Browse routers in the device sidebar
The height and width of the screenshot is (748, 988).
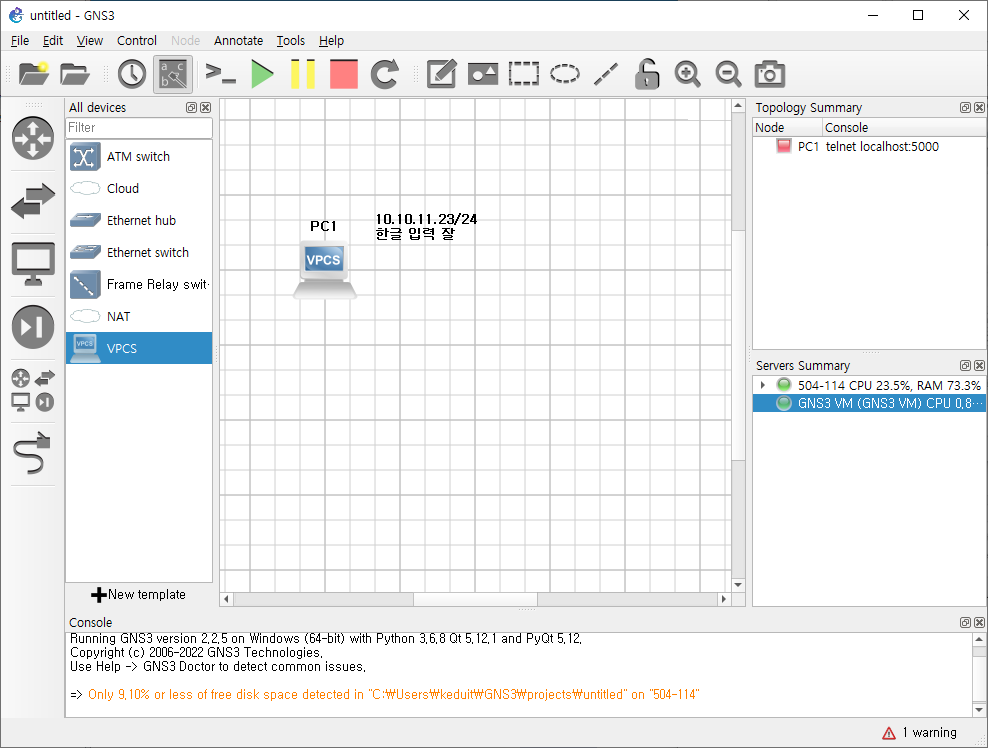(33, 138)
